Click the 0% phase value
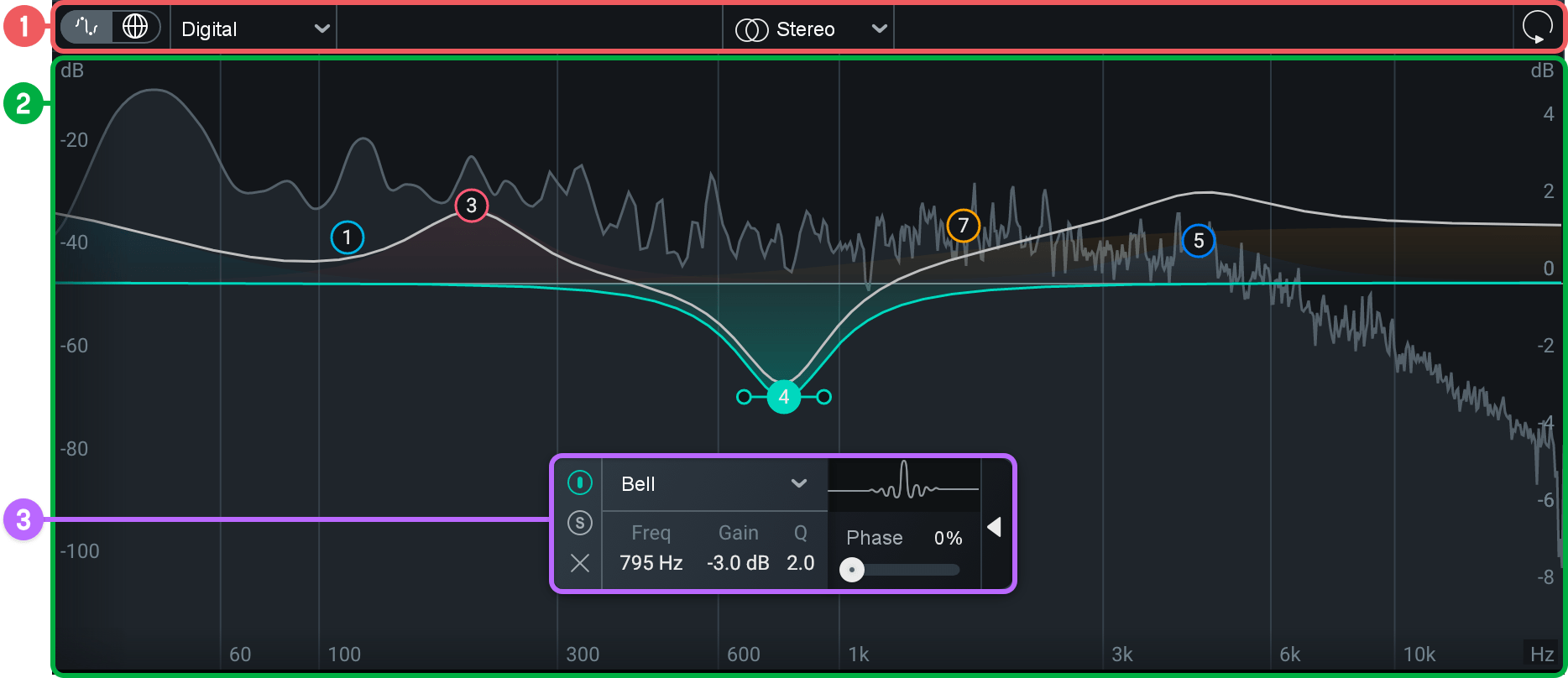Viewport: 1568px width, 678px height. coord(949,538)
